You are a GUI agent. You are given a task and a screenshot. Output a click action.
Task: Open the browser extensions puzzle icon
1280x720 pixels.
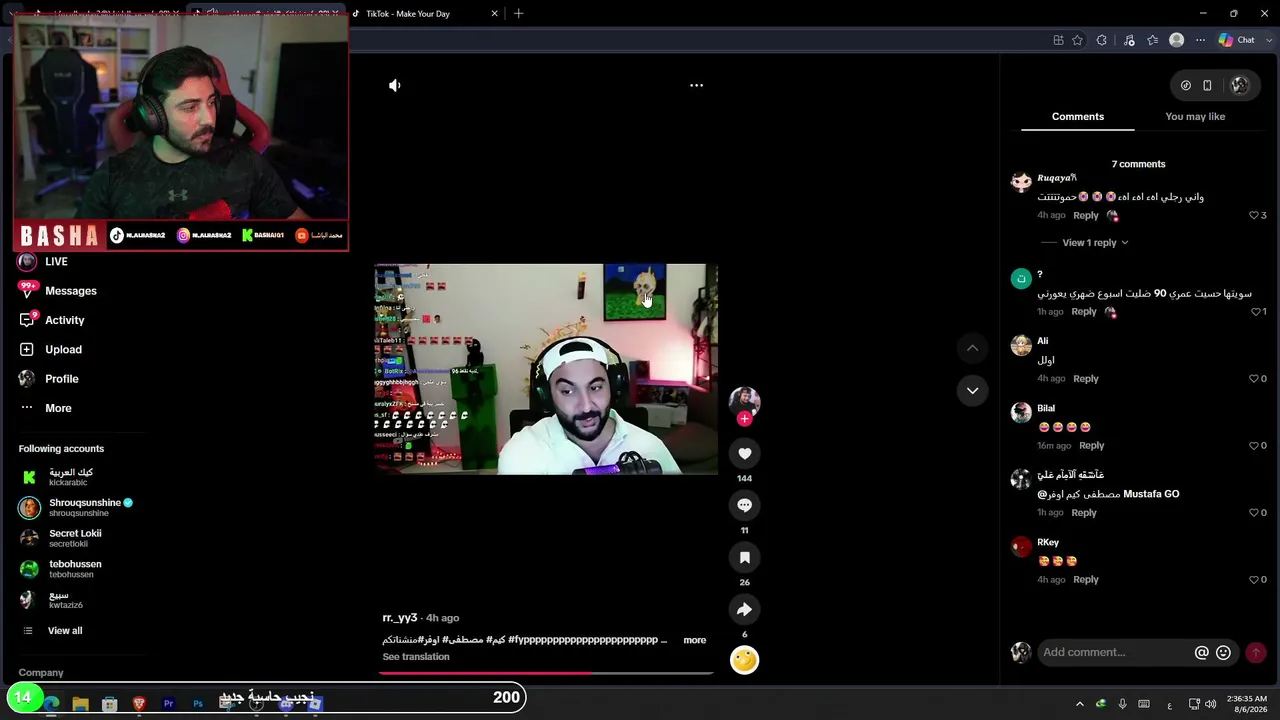click(1102, 40)
